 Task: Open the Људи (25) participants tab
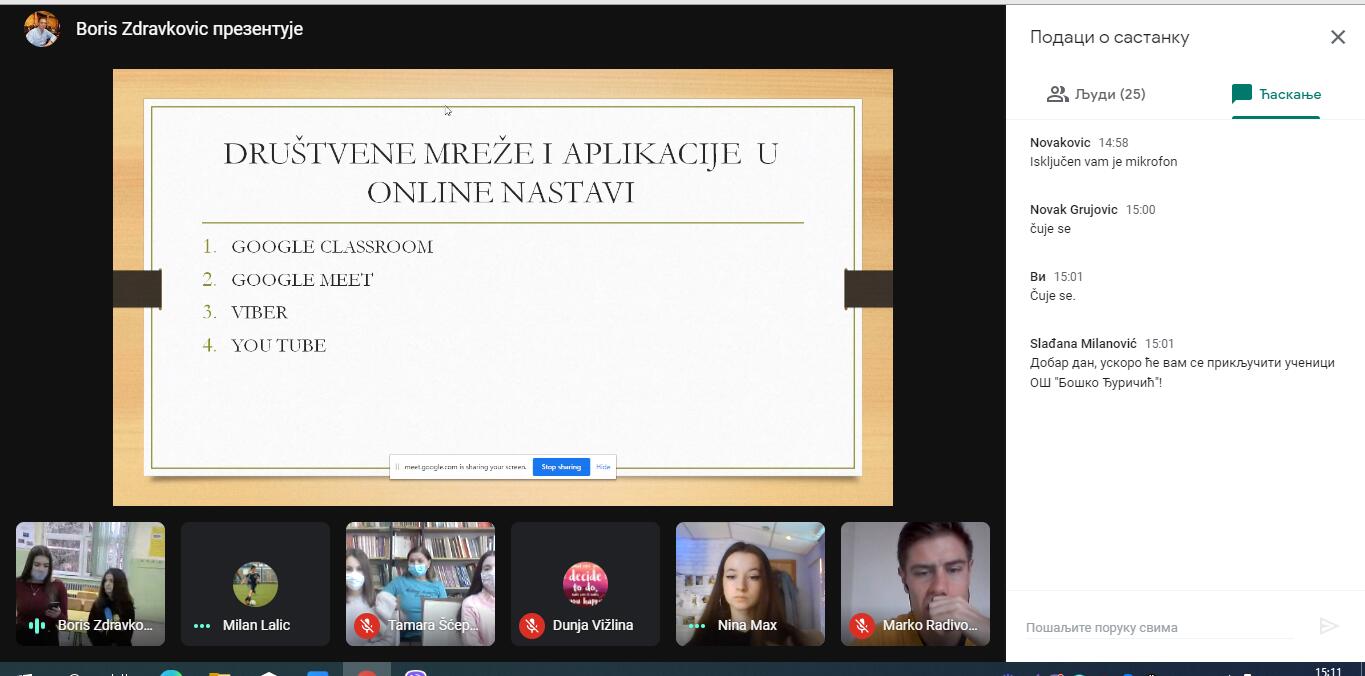point(1096,94)
